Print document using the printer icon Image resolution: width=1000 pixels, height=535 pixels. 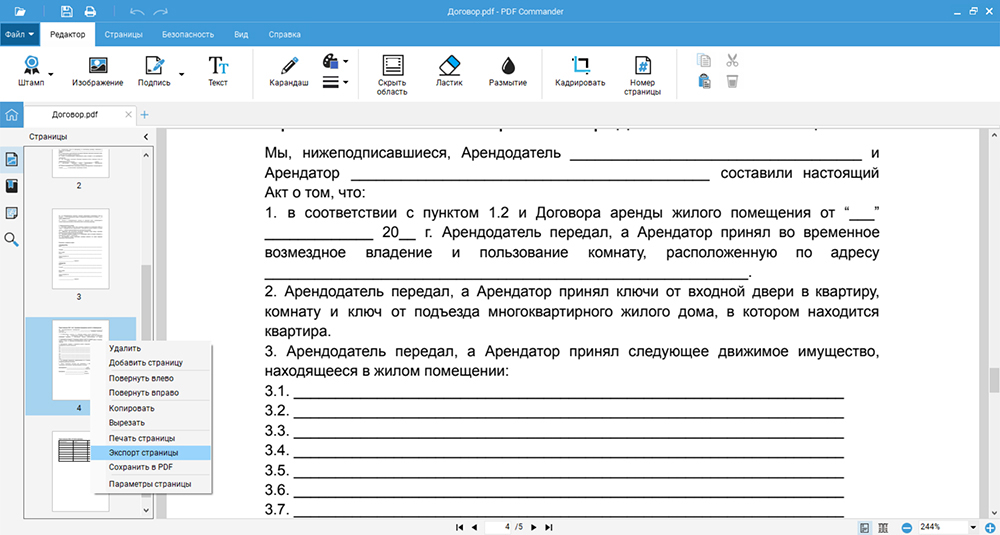pyautogui.click(x=90, y=11)
